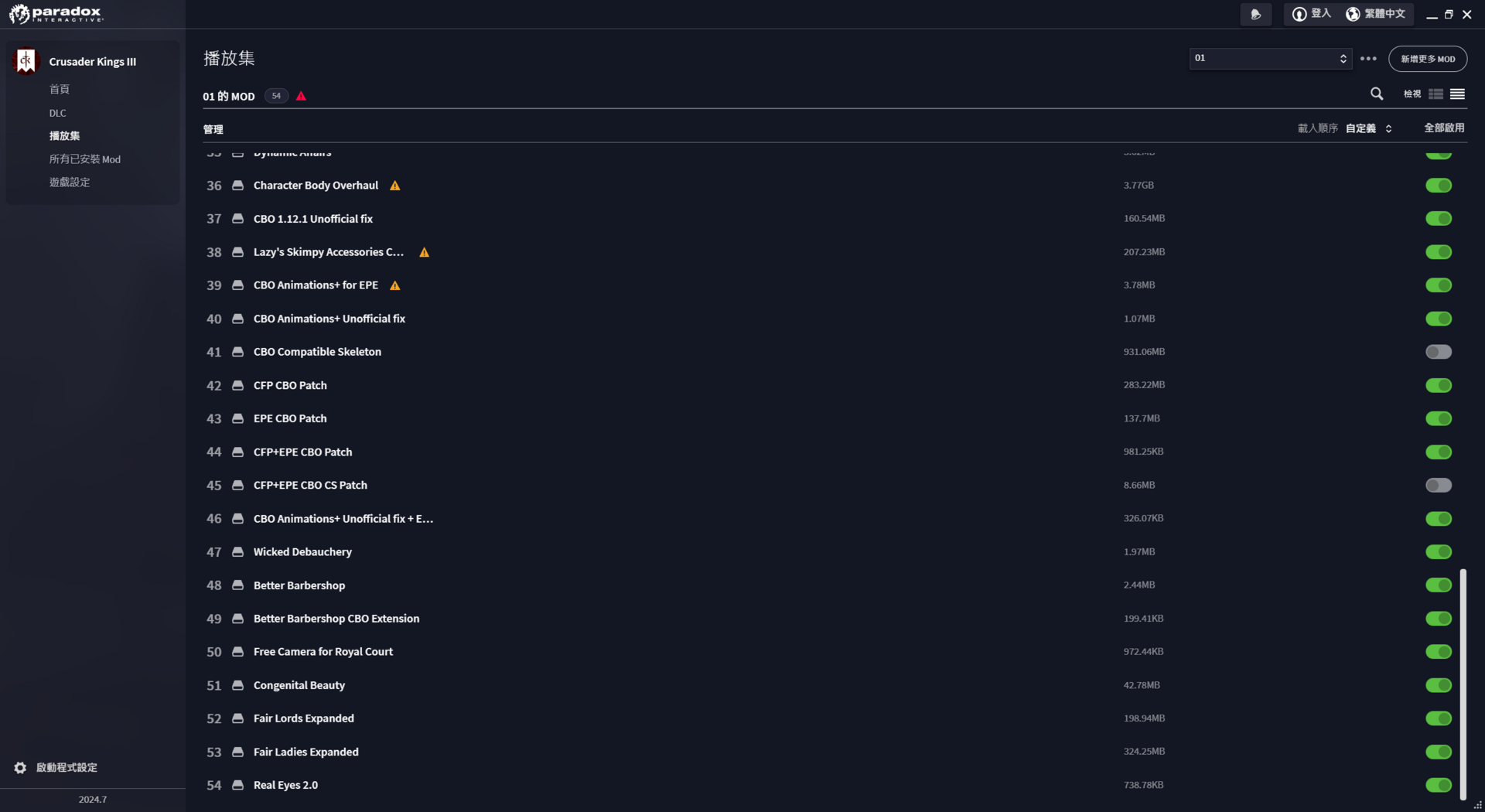Click the 2024.7 launcher version text

(x=93, y=800)
